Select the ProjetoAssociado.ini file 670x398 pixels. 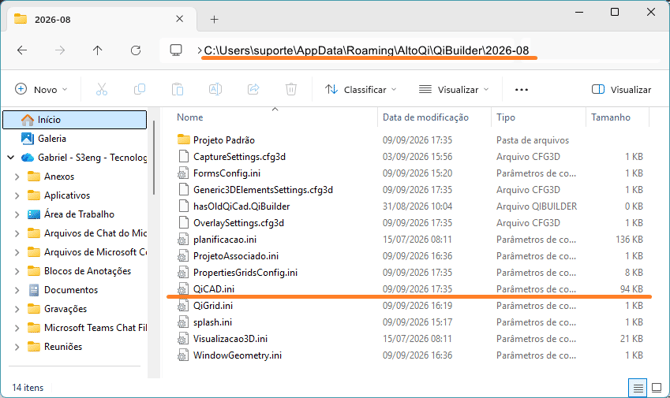pyautogui.click(x=235, y=256)
